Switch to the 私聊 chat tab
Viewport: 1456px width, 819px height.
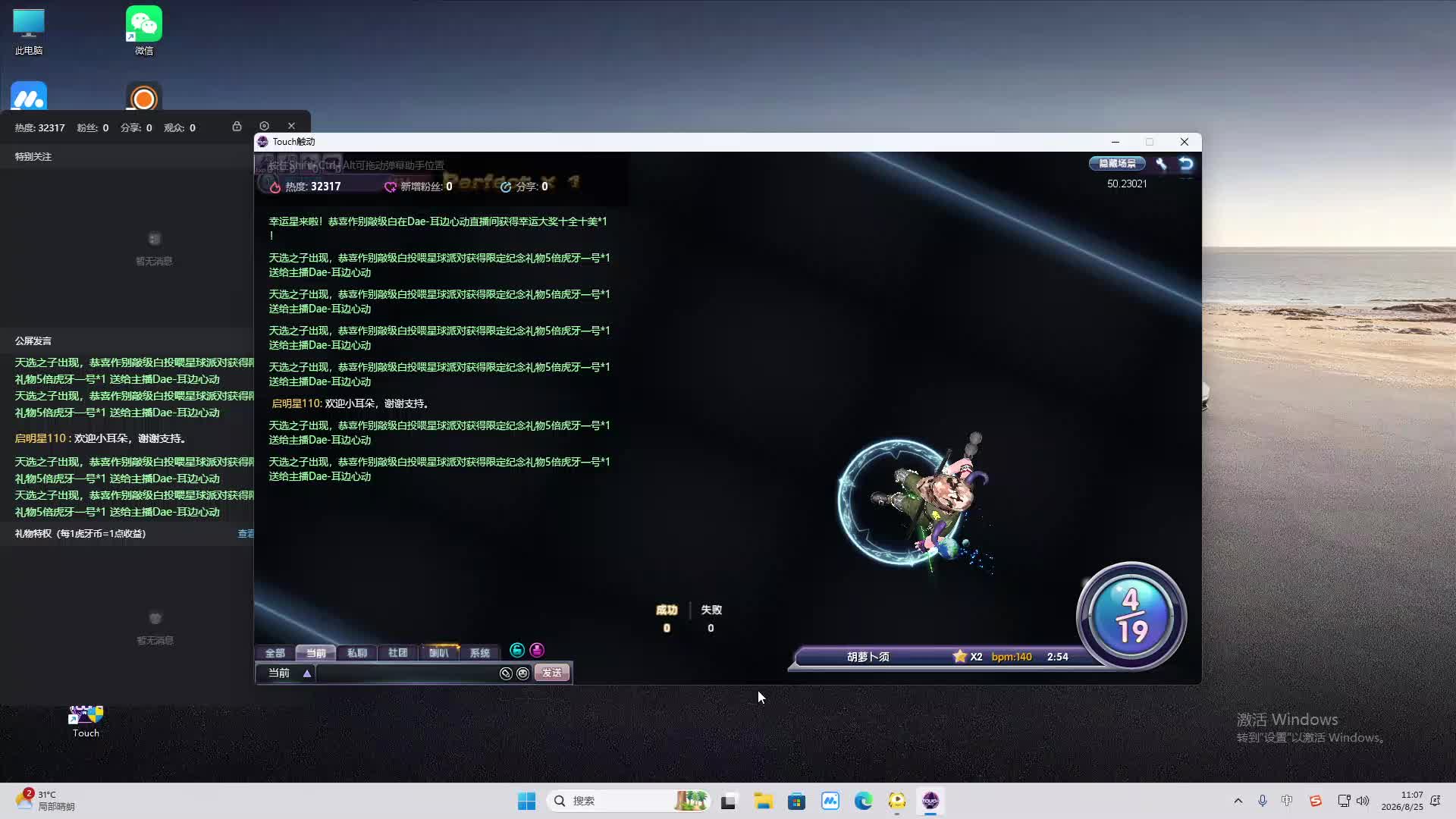[x=357, y=653]
